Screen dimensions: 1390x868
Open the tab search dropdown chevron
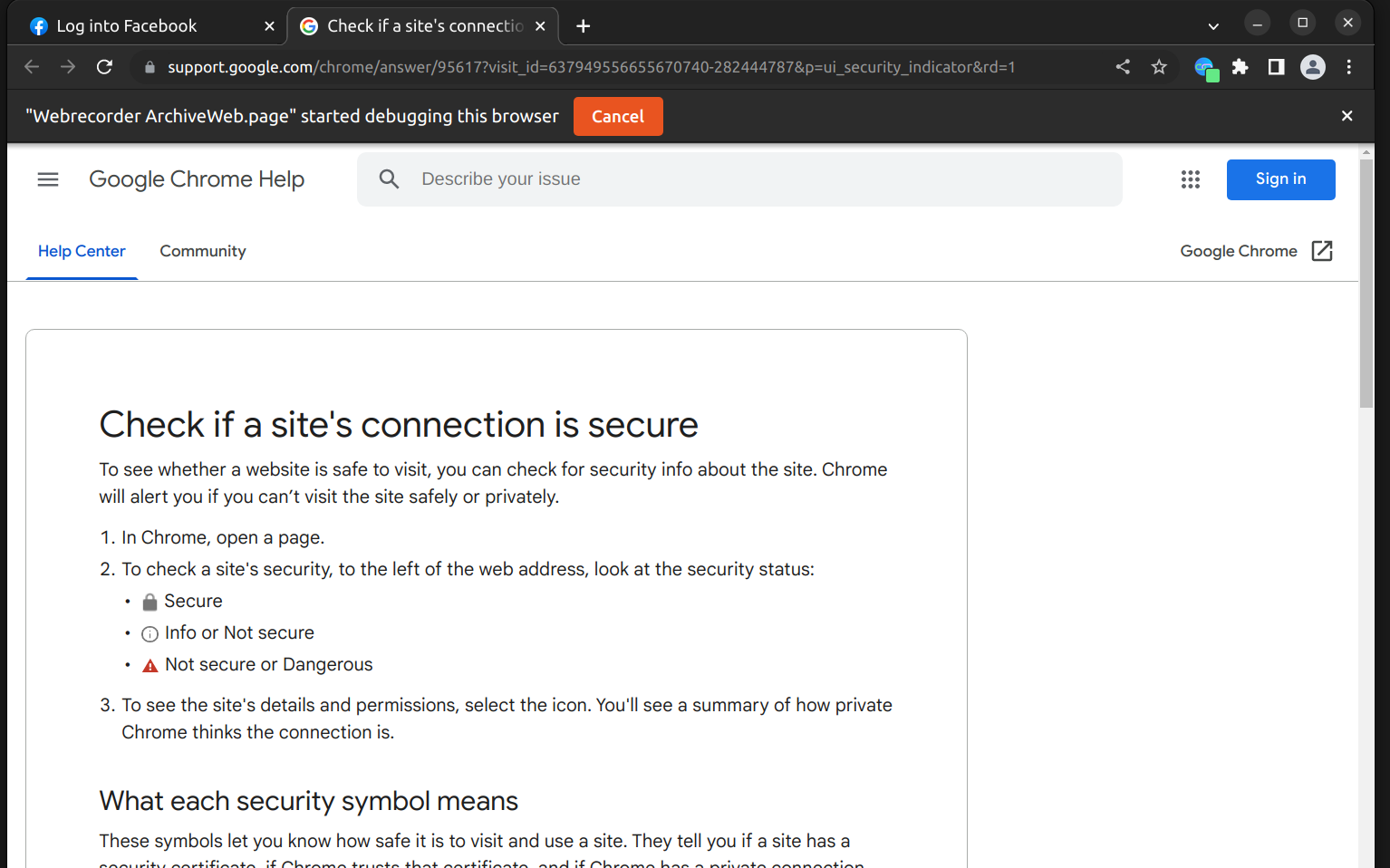pos(1212,26)
